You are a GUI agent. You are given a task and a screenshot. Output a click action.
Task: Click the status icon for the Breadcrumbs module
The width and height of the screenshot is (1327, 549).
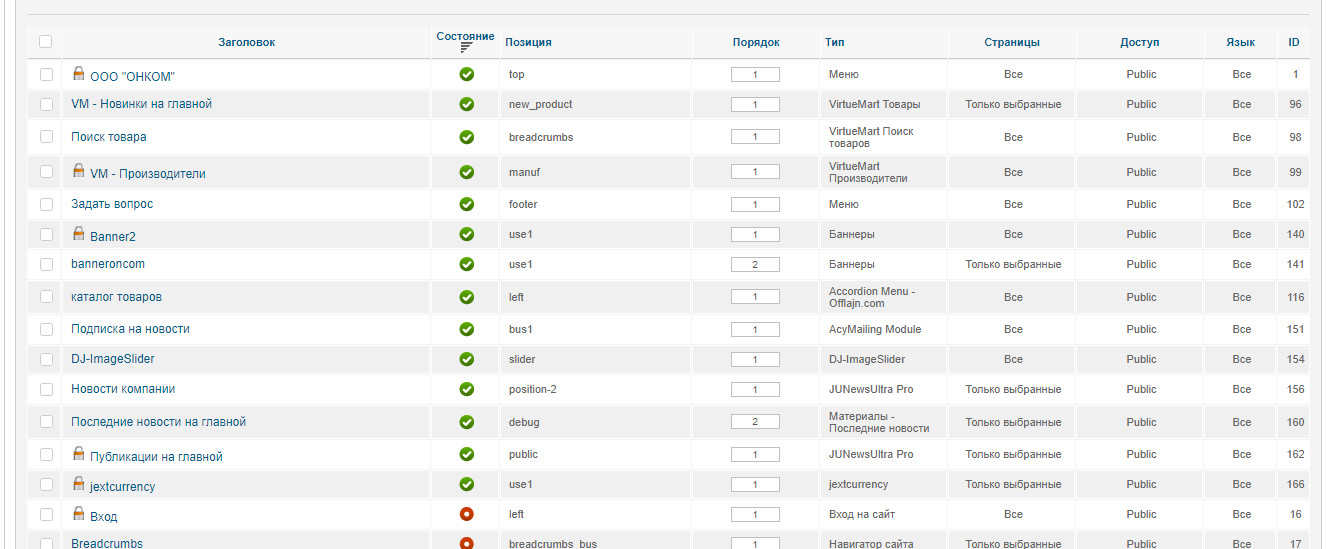pyautogui.click(x=466, y=543)
